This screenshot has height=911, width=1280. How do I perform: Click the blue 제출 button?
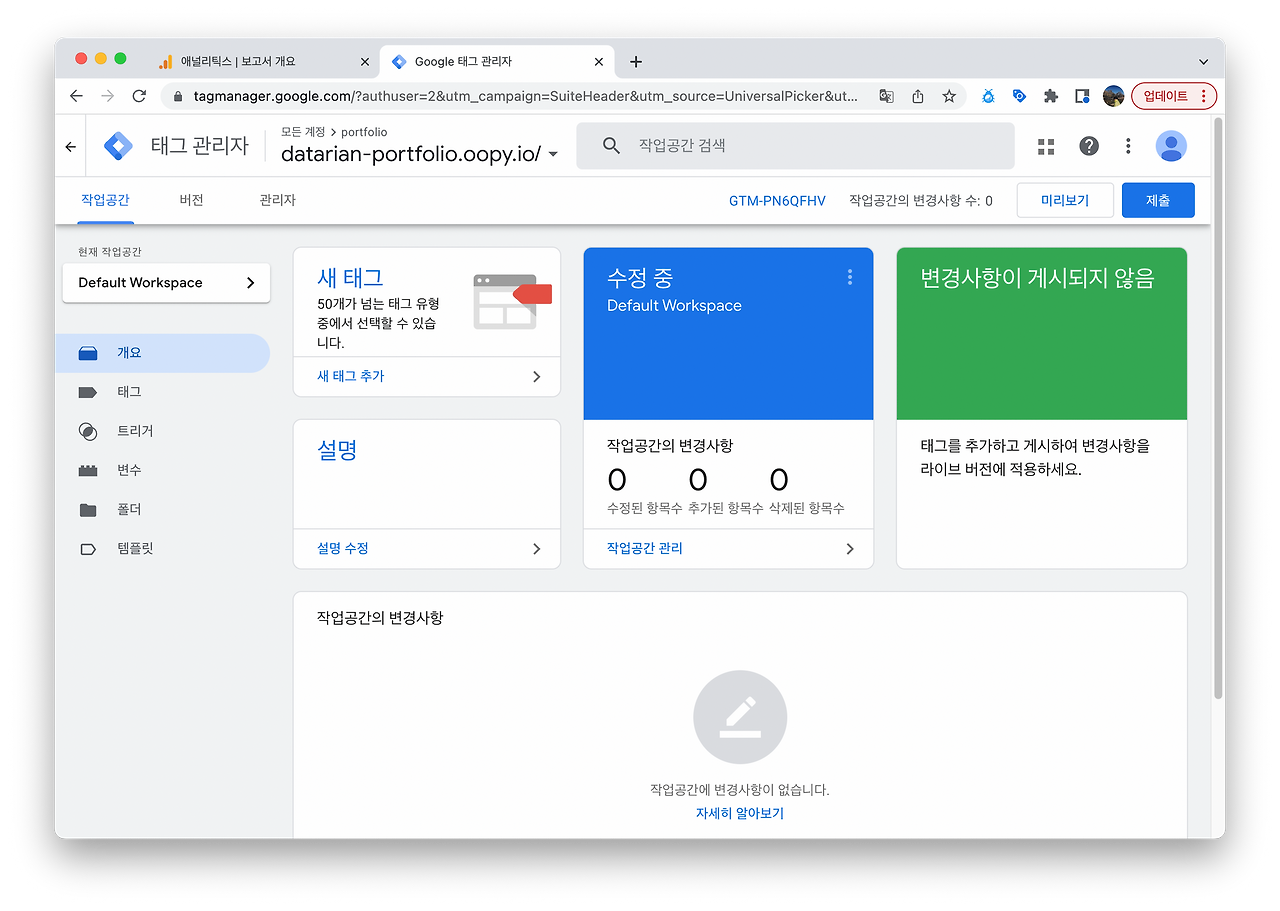1158,200
